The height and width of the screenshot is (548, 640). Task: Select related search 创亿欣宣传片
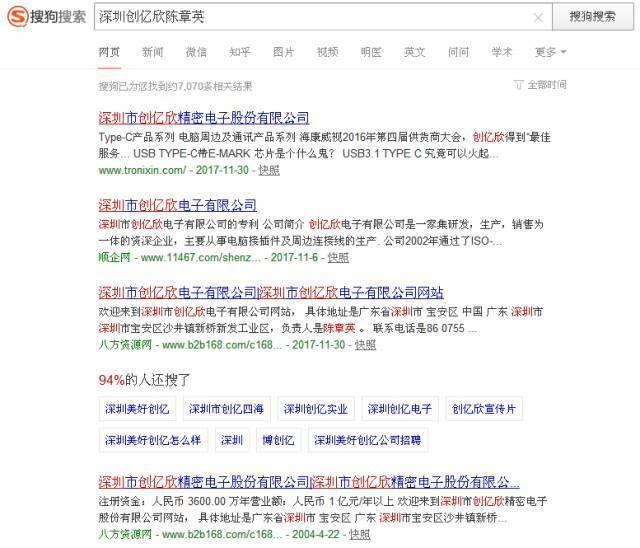pyautogui.click(x=484, y=410)
